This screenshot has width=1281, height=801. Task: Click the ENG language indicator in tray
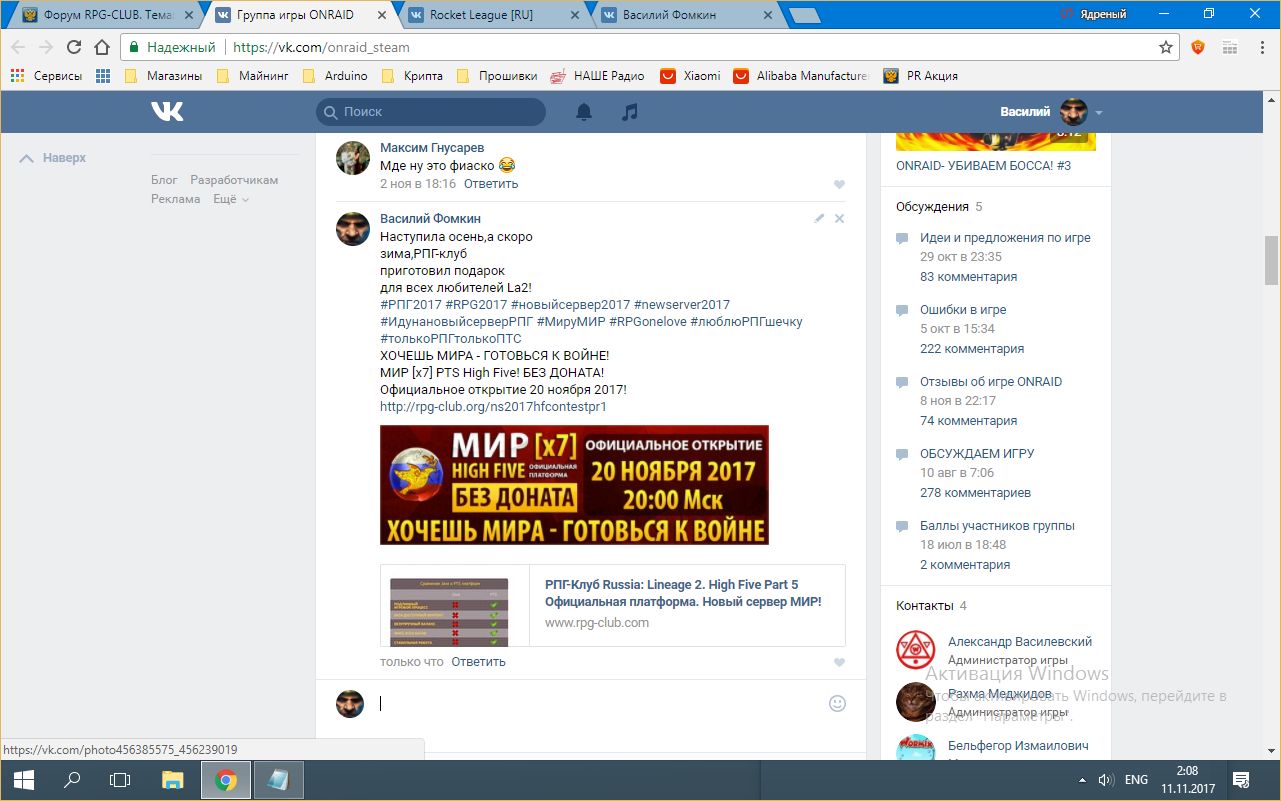pos(1136,780)
